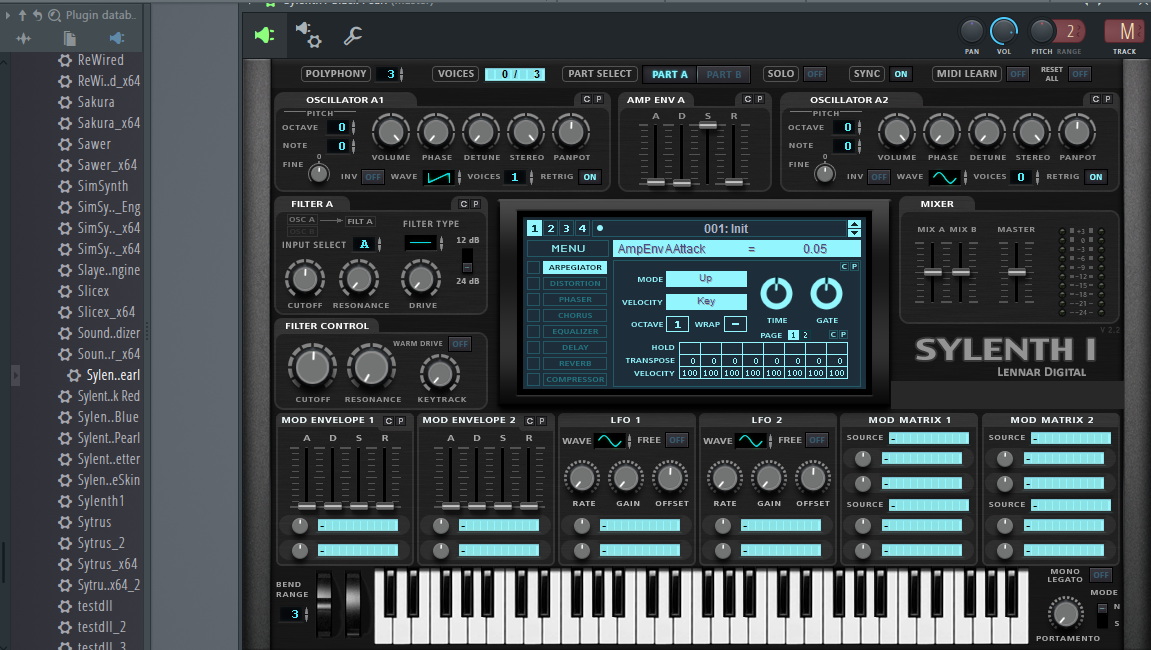Toggle LFO 1 FREE switch

[x=677, y=440]
